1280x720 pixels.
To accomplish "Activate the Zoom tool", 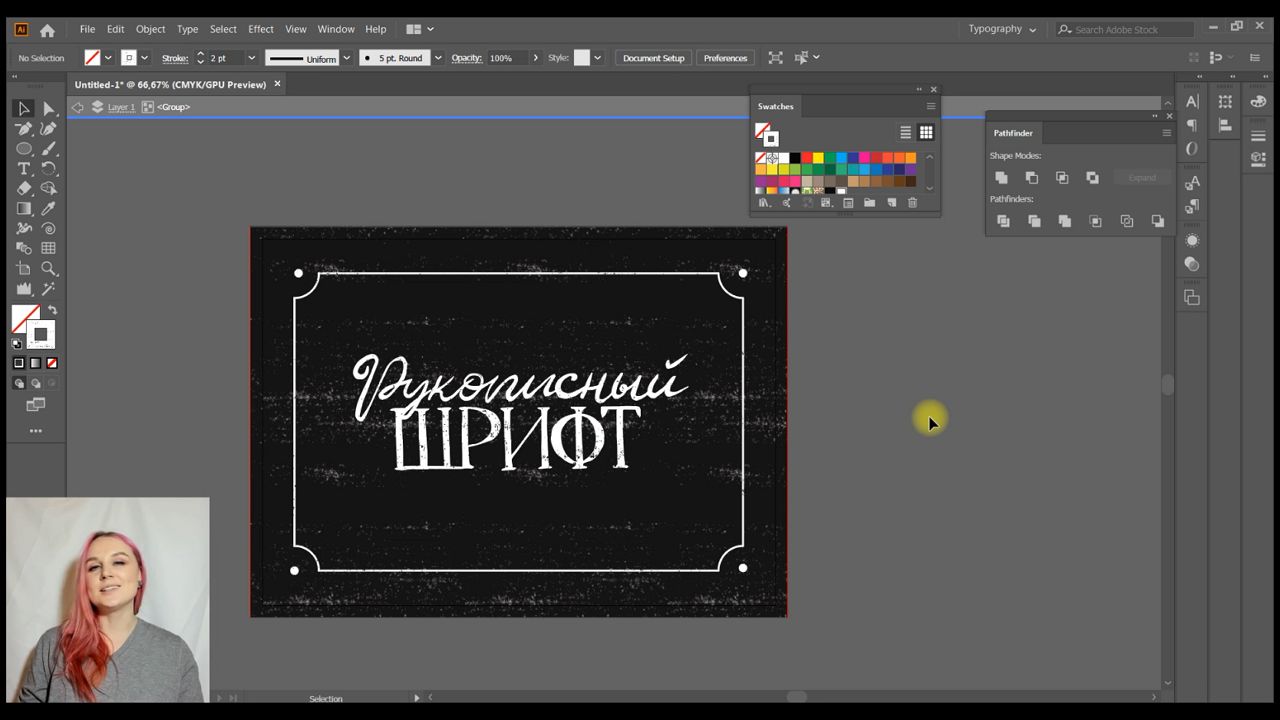I will 48,268.
